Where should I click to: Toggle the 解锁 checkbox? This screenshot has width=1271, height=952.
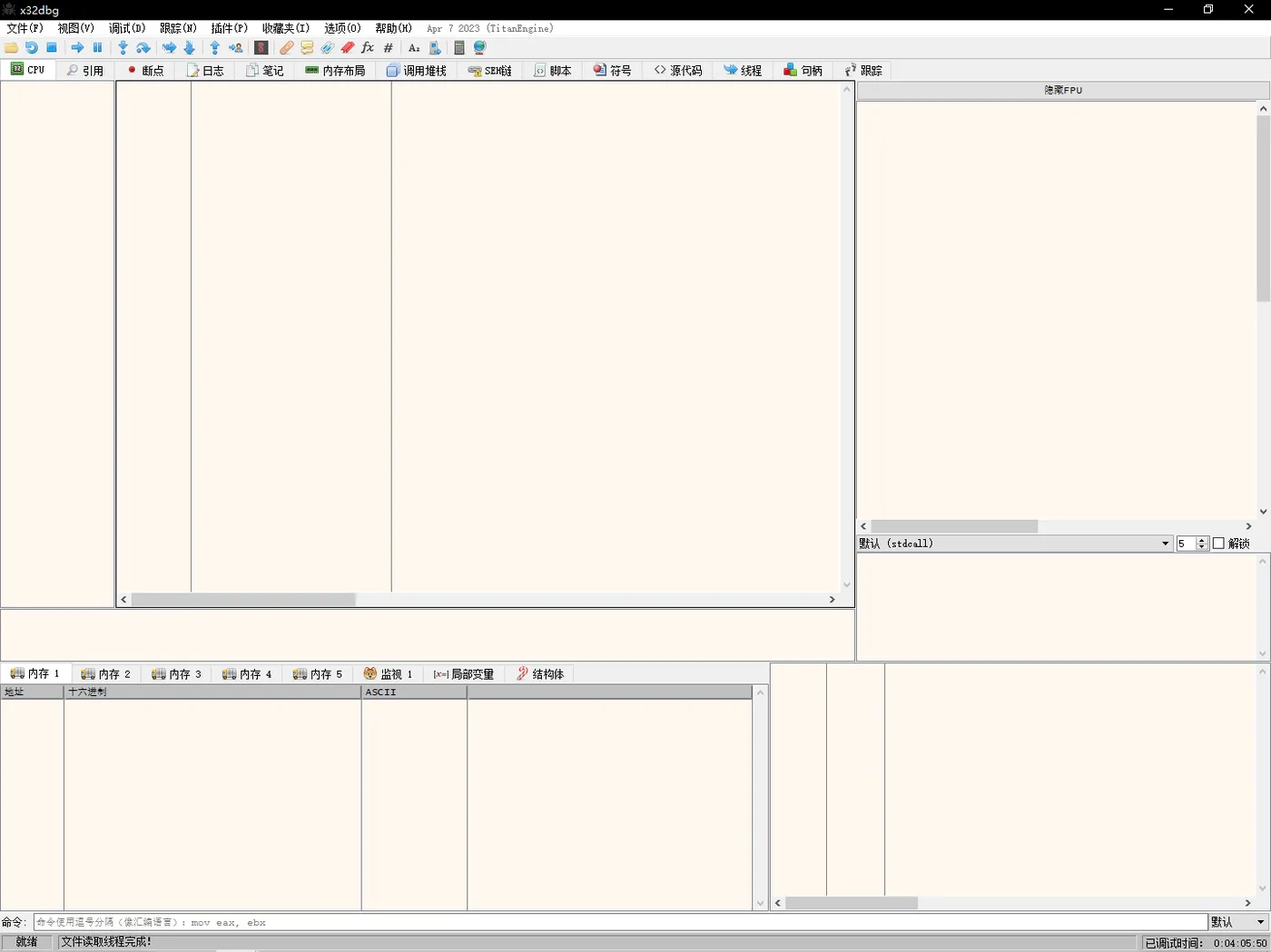click(x=1218, y=544)
